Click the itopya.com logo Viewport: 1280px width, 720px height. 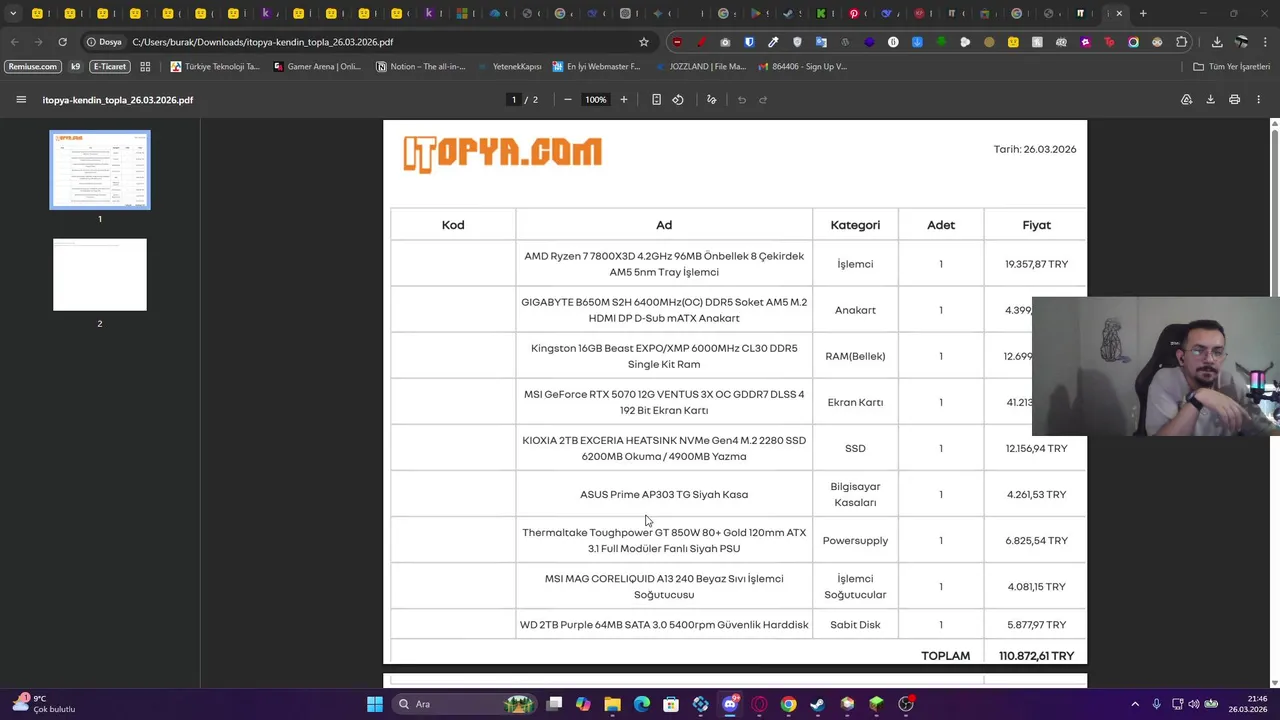(x=502, y=153)
